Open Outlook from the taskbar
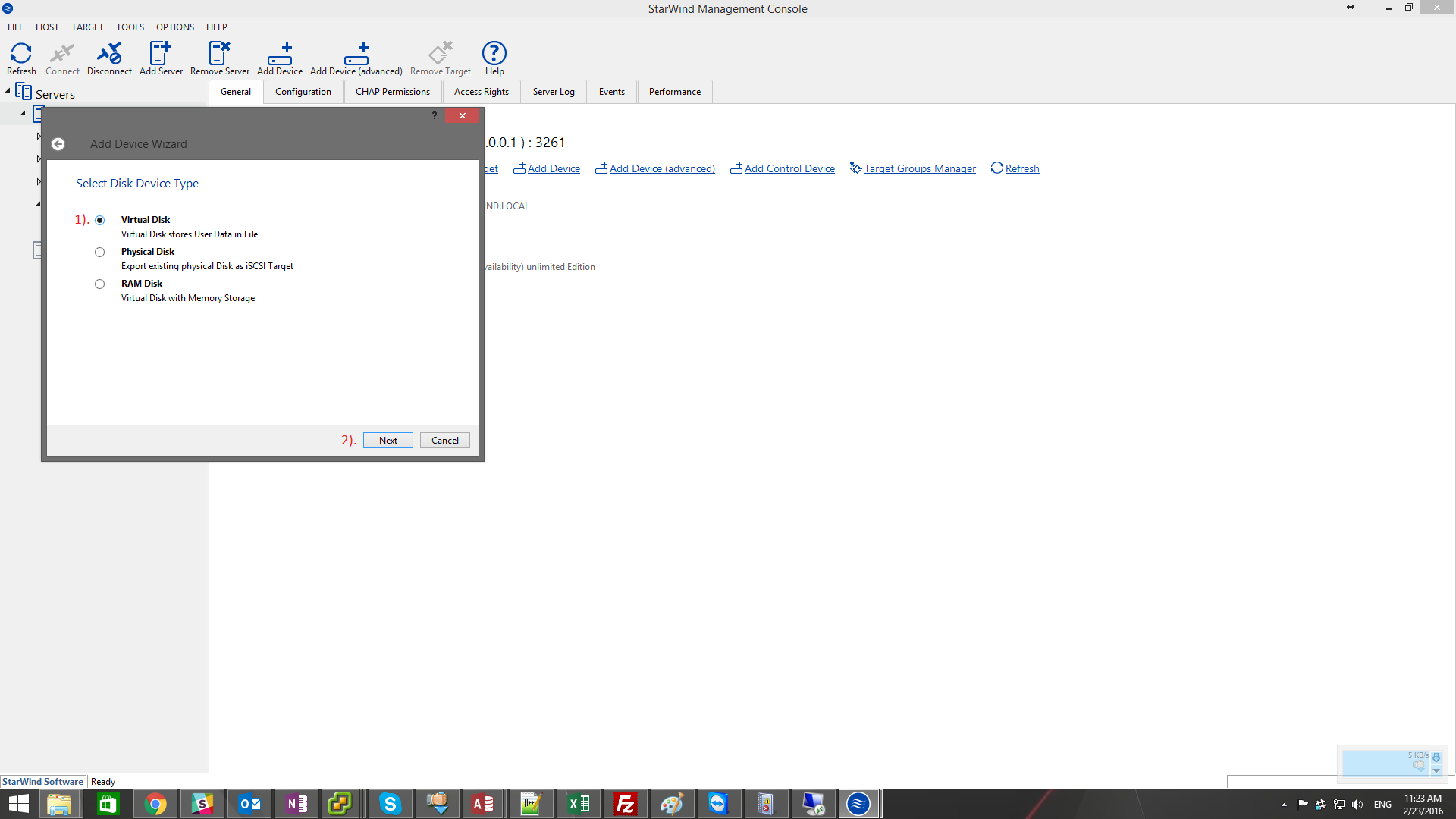 coord(249,804)
